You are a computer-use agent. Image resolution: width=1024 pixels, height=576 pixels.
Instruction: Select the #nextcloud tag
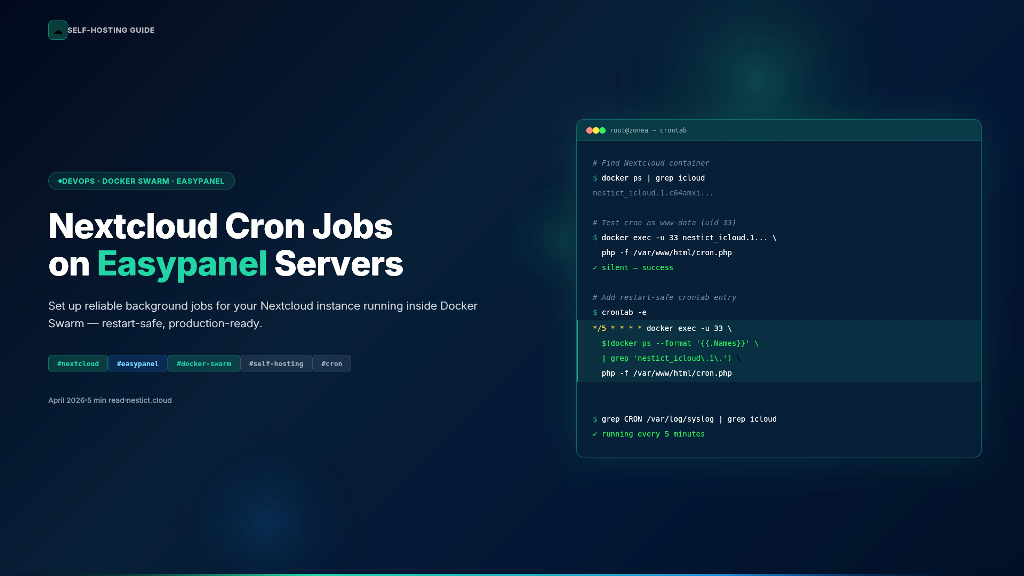pos(78,364)
